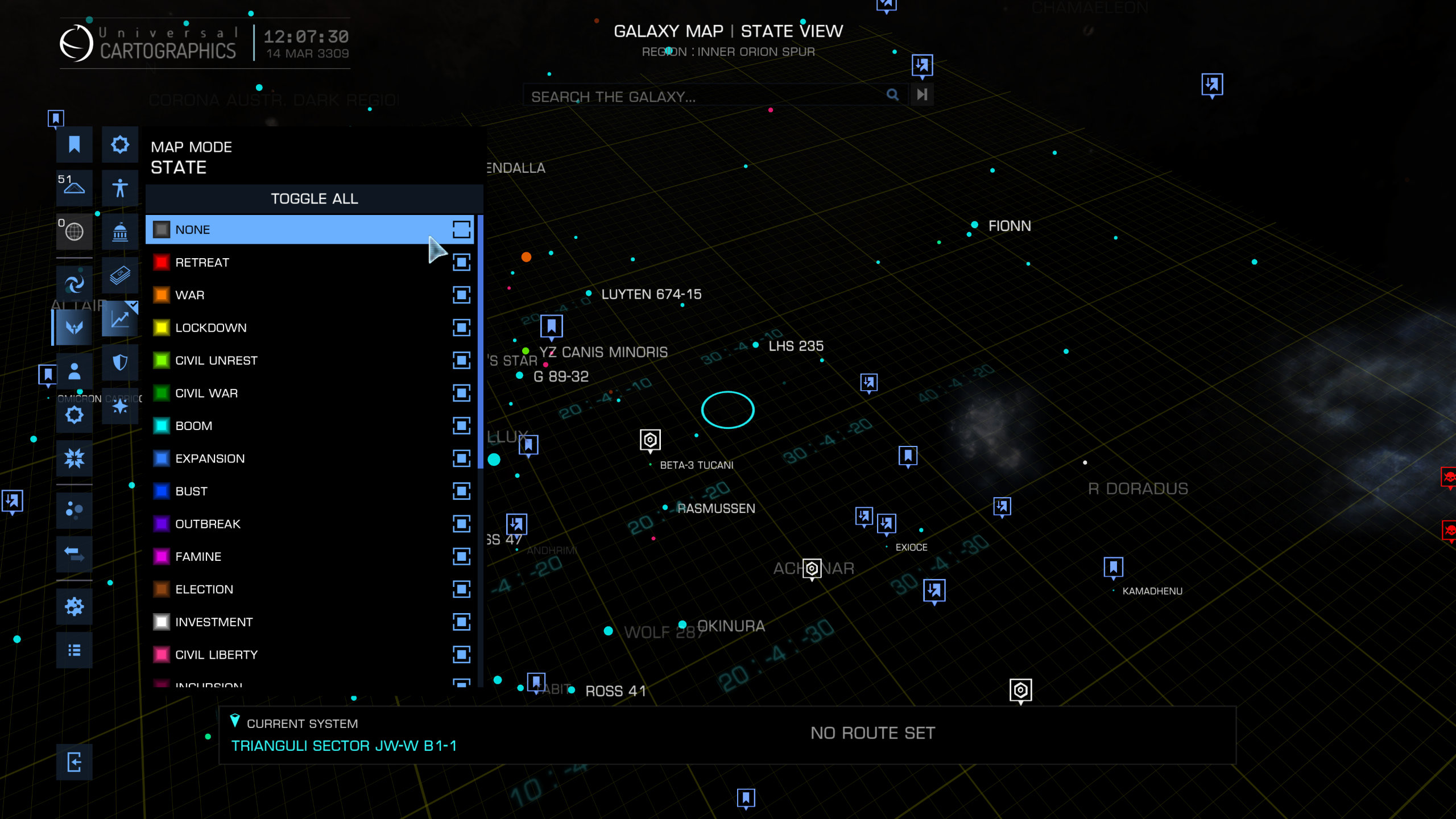Select the Thargoid war flower icon

[x=74, y=458]
